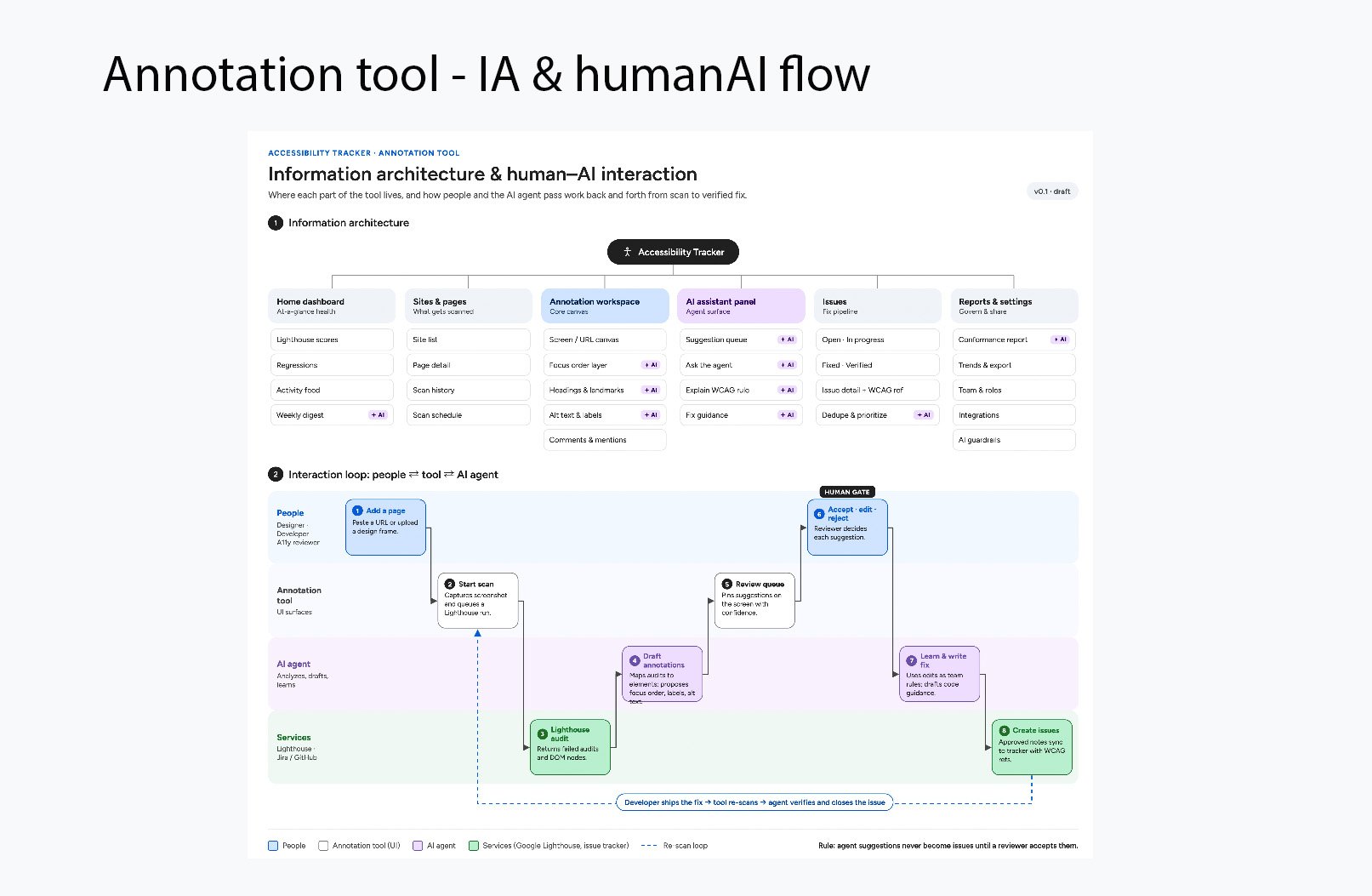Click the v0.1 · draft version badge

pyautogui.click(x=1052, y=191)
